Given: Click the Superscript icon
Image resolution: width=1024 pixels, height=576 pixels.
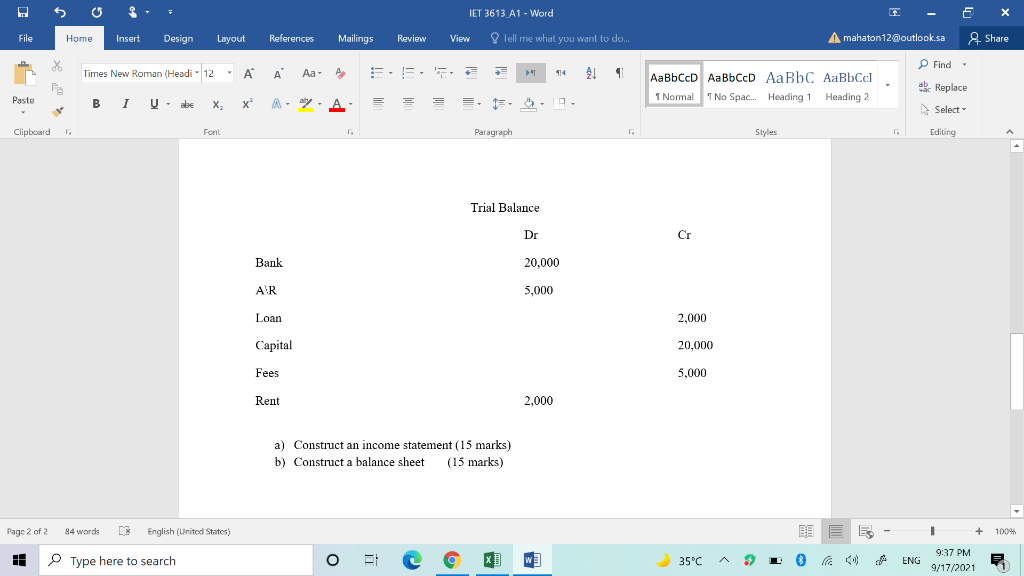Looking at the screenshot, I should (246, 103).
